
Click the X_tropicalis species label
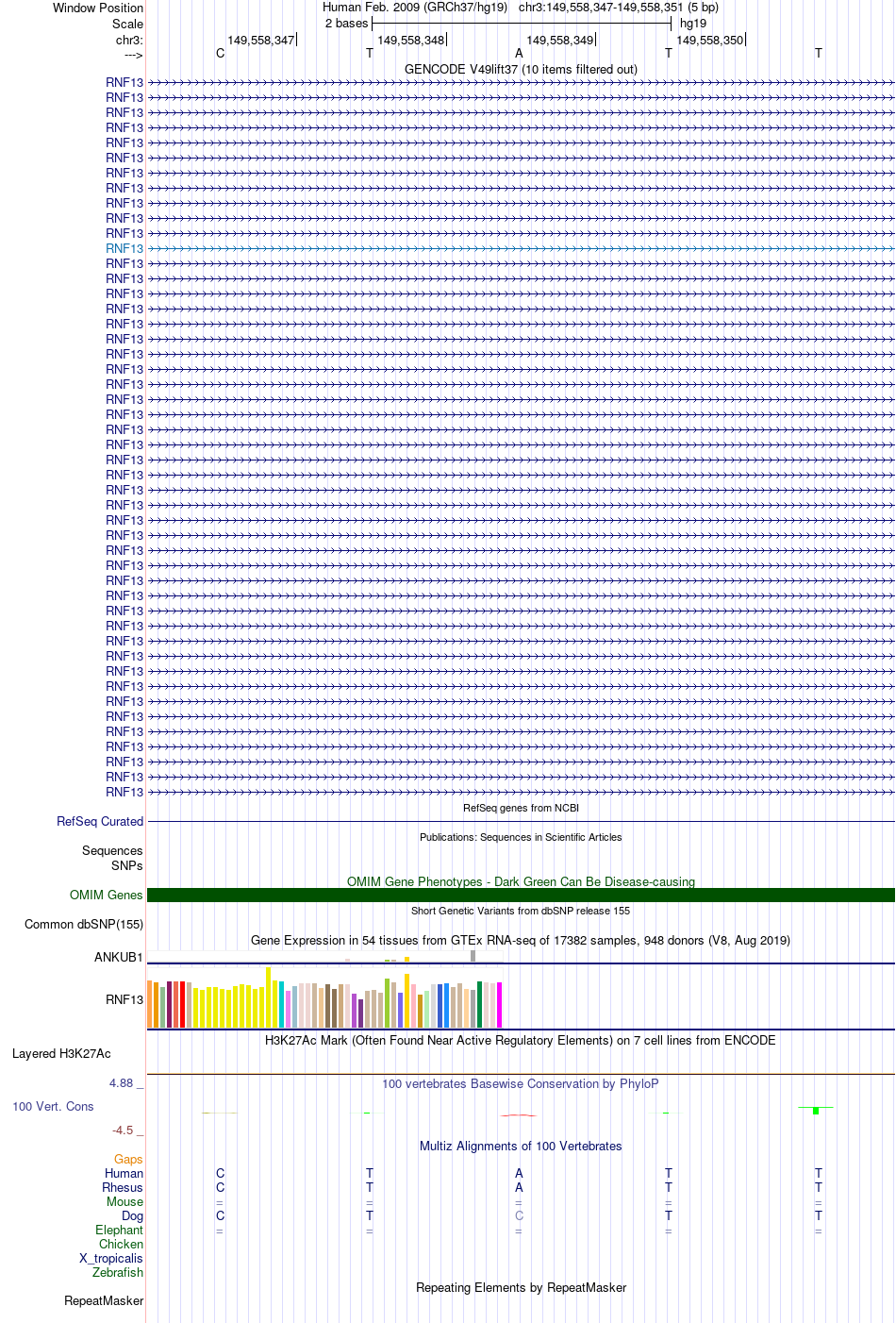point(111,1258)
